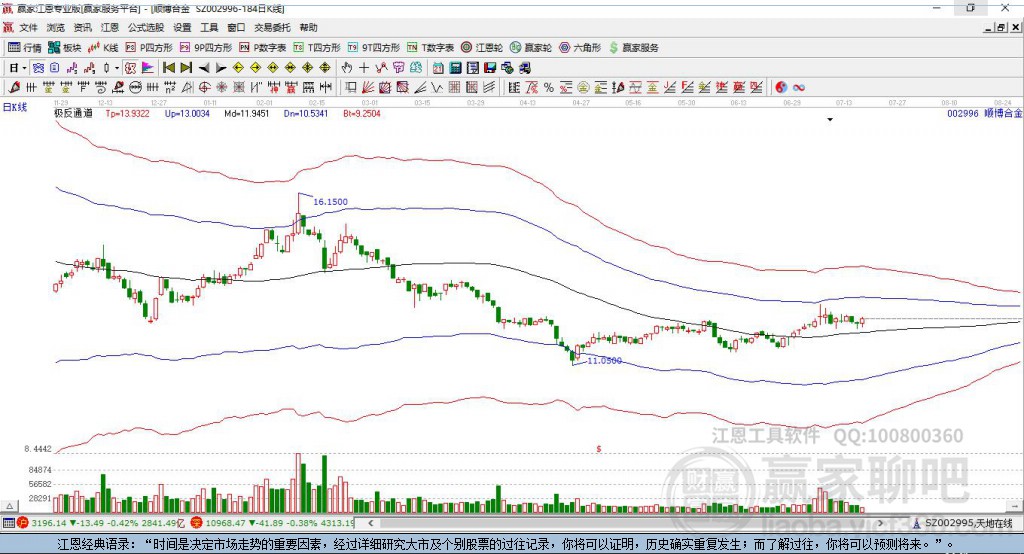Screen dimensions: 1024x554
Task: Click the black left arrow icon
Action: point(204,68)
